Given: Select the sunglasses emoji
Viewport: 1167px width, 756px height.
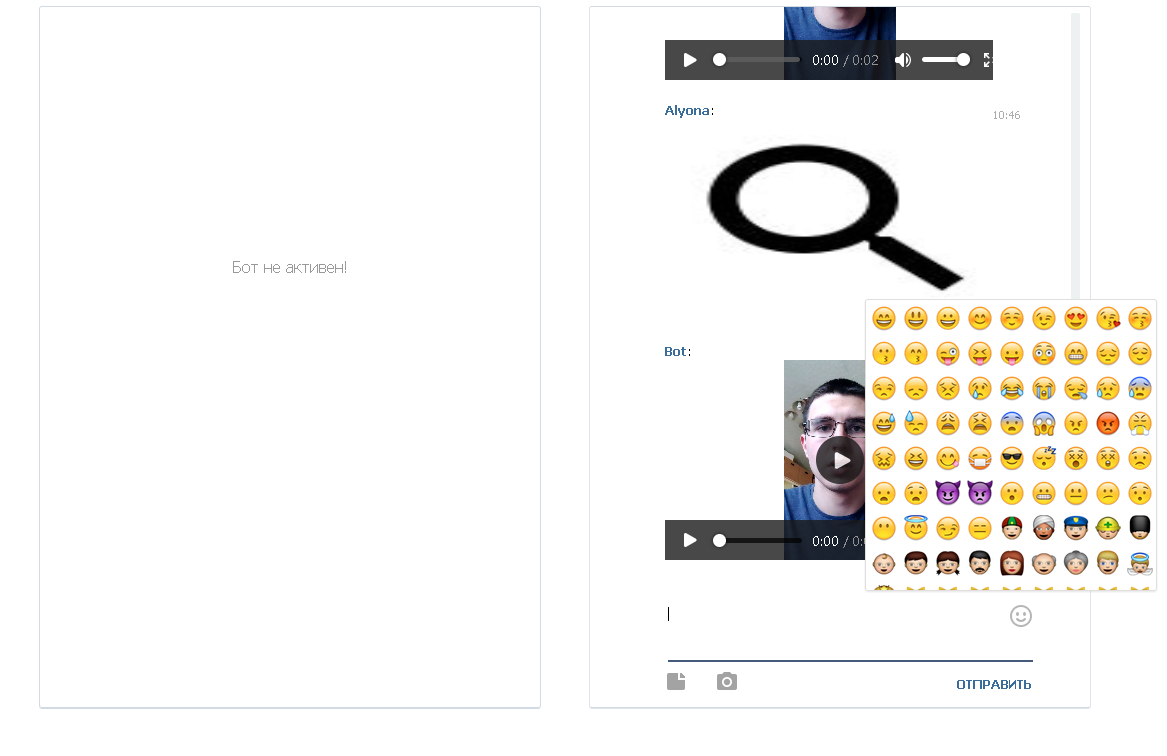Looking at the screenshot, I should [1012, 458].
